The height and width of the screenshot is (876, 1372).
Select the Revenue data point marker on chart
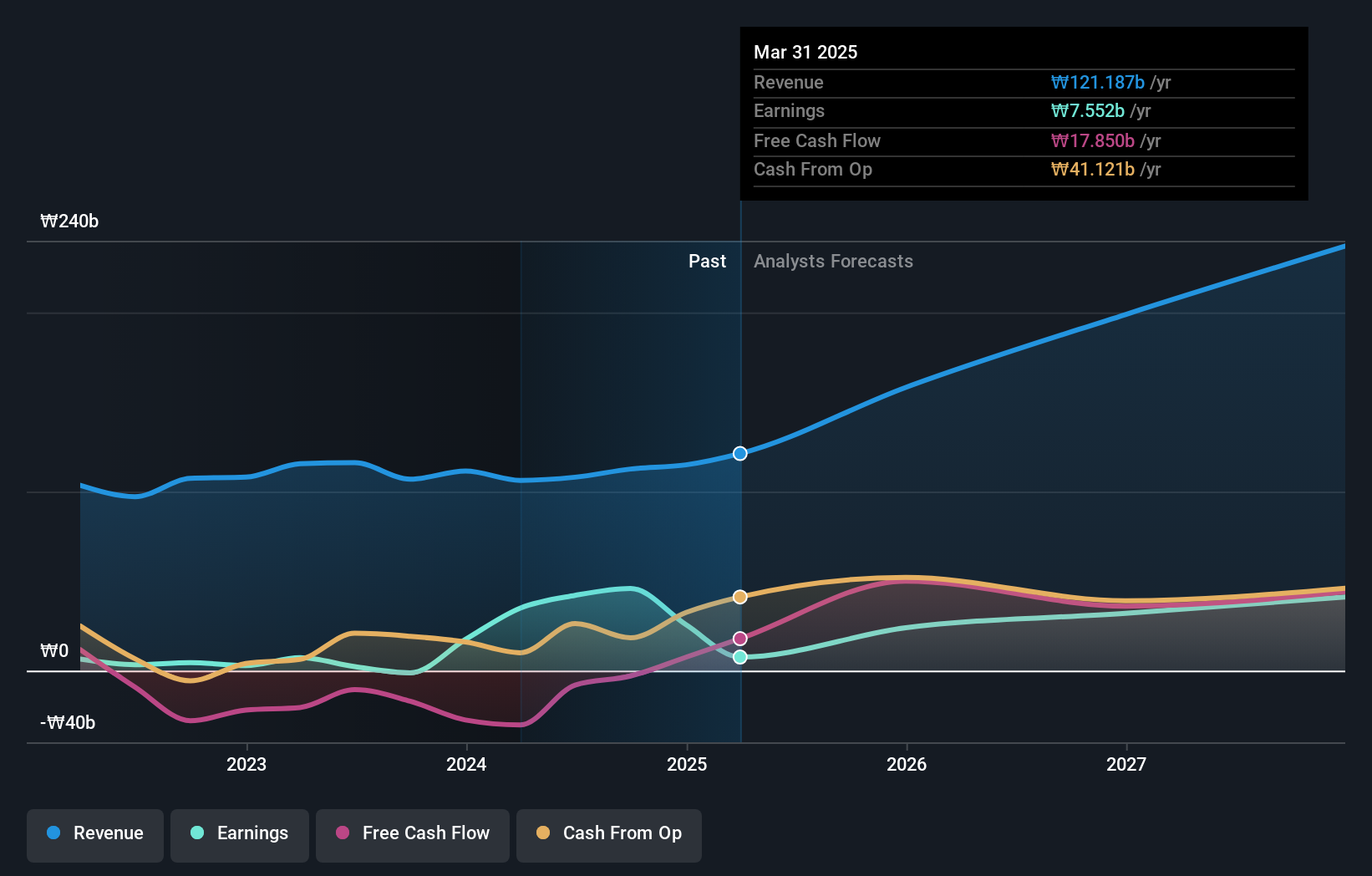pos(740,453)
